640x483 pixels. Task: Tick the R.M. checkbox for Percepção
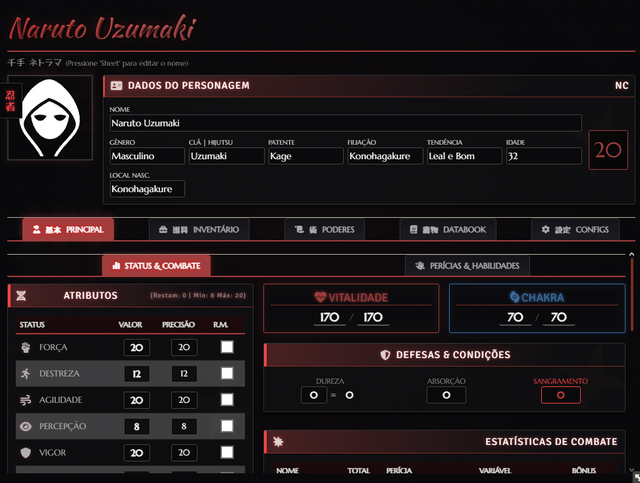[227, 426]
